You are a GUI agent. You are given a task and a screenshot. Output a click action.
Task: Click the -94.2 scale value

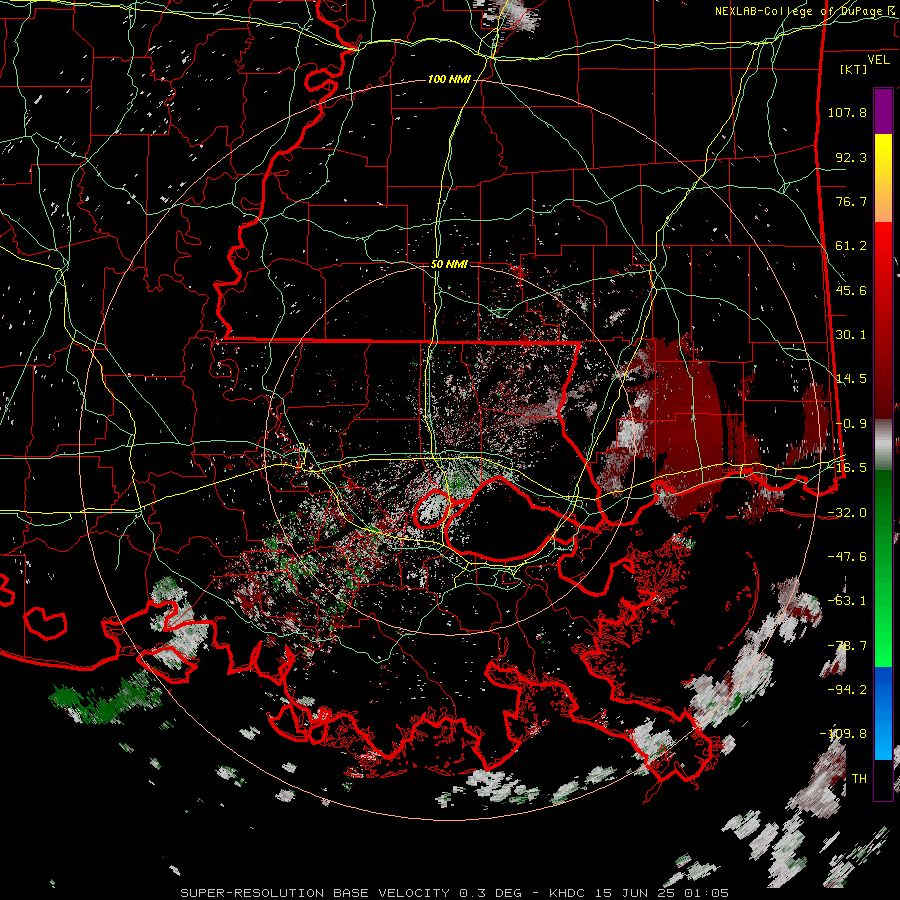click(x=847, y=690)
